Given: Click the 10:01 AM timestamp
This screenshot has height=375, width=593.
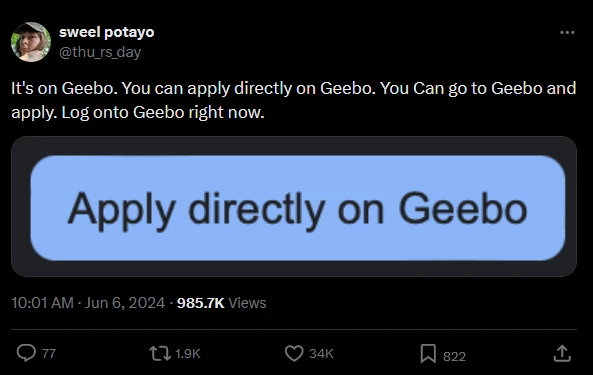Looking at the screenshot, I should point(42,303).
